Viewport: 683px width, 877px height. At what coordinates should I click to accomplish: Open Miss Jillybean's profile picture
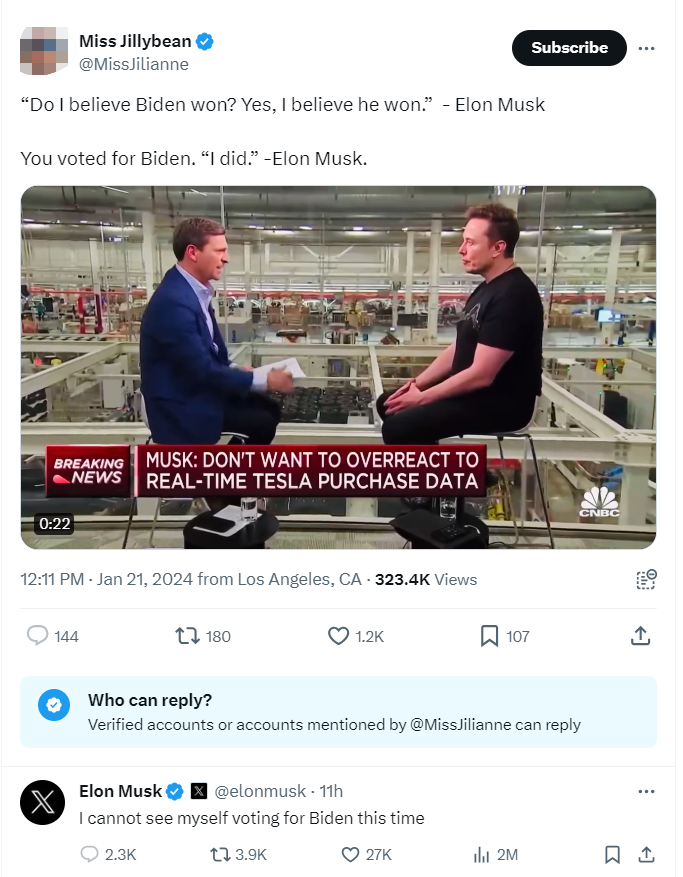click(x=43, y=52)
